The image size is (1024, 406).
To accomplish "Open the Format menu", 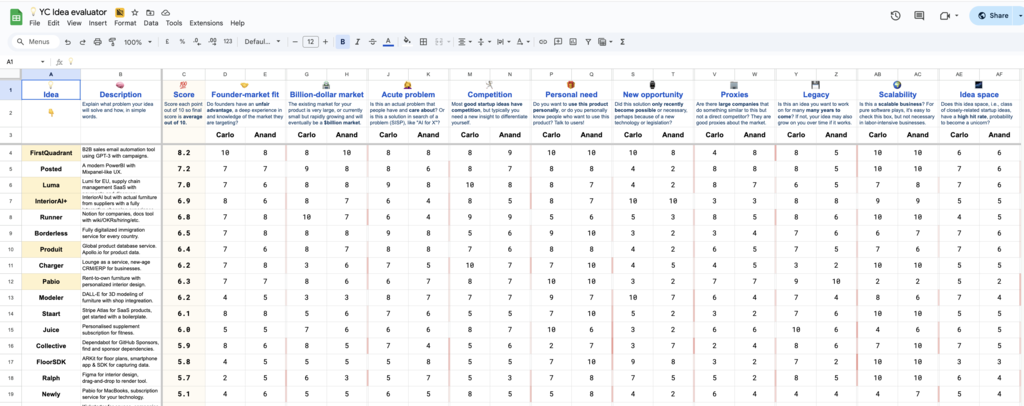I will pyautogui.click(x=125, y=23).
